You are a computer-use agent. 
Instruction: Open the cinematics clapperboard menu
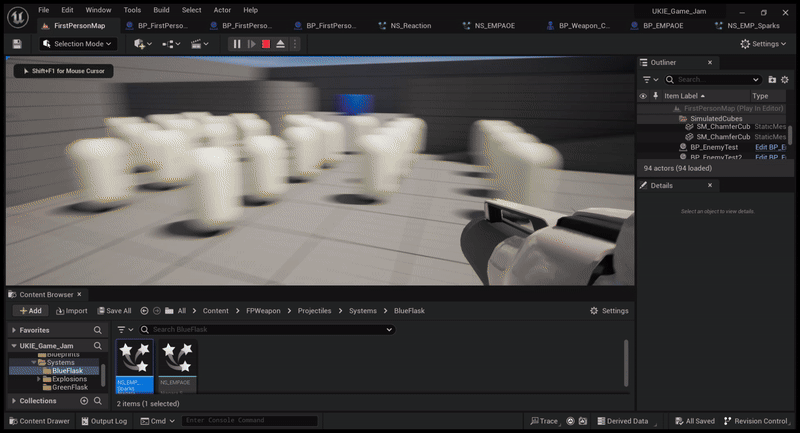pos(196,44)
